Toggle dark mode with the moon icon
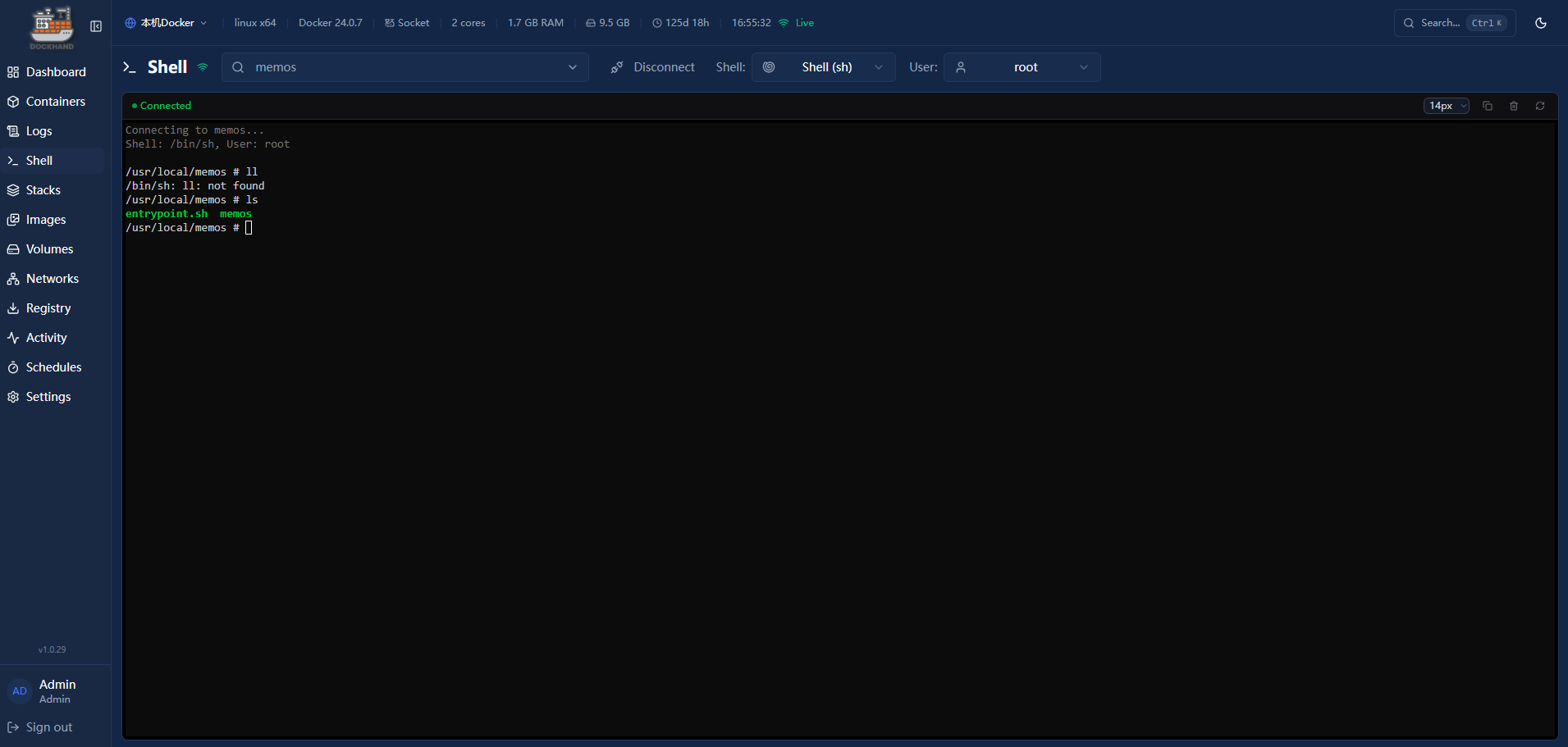 pos(1541,23)
